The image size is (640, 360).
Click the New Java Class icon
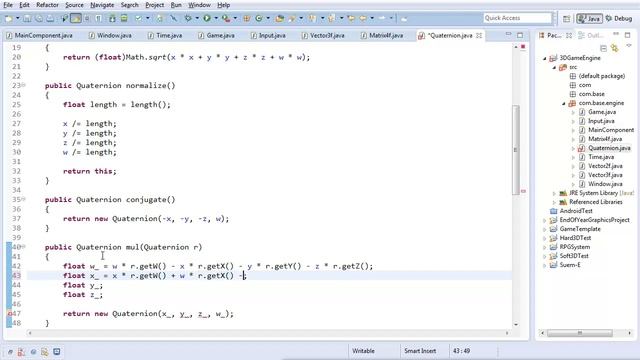[x=259, y=18]
